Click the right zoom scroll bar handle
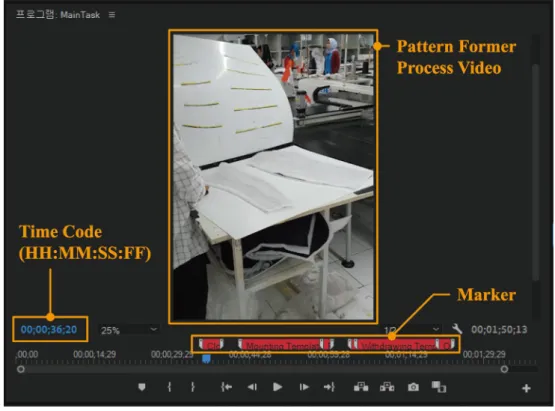 click(504, 369)
